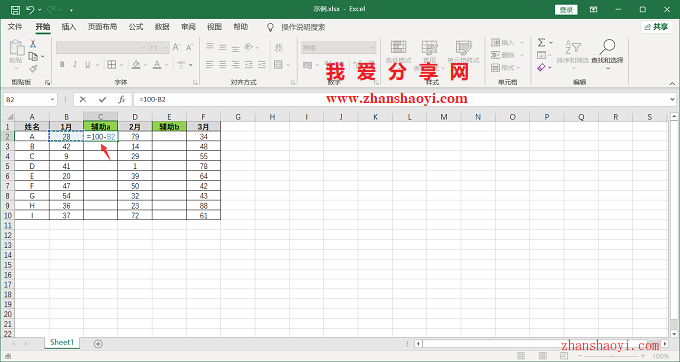Viewport: 680px width, 362px height.
Task: Open the AutoSum dropdown arrow
Action: point(551,42)
